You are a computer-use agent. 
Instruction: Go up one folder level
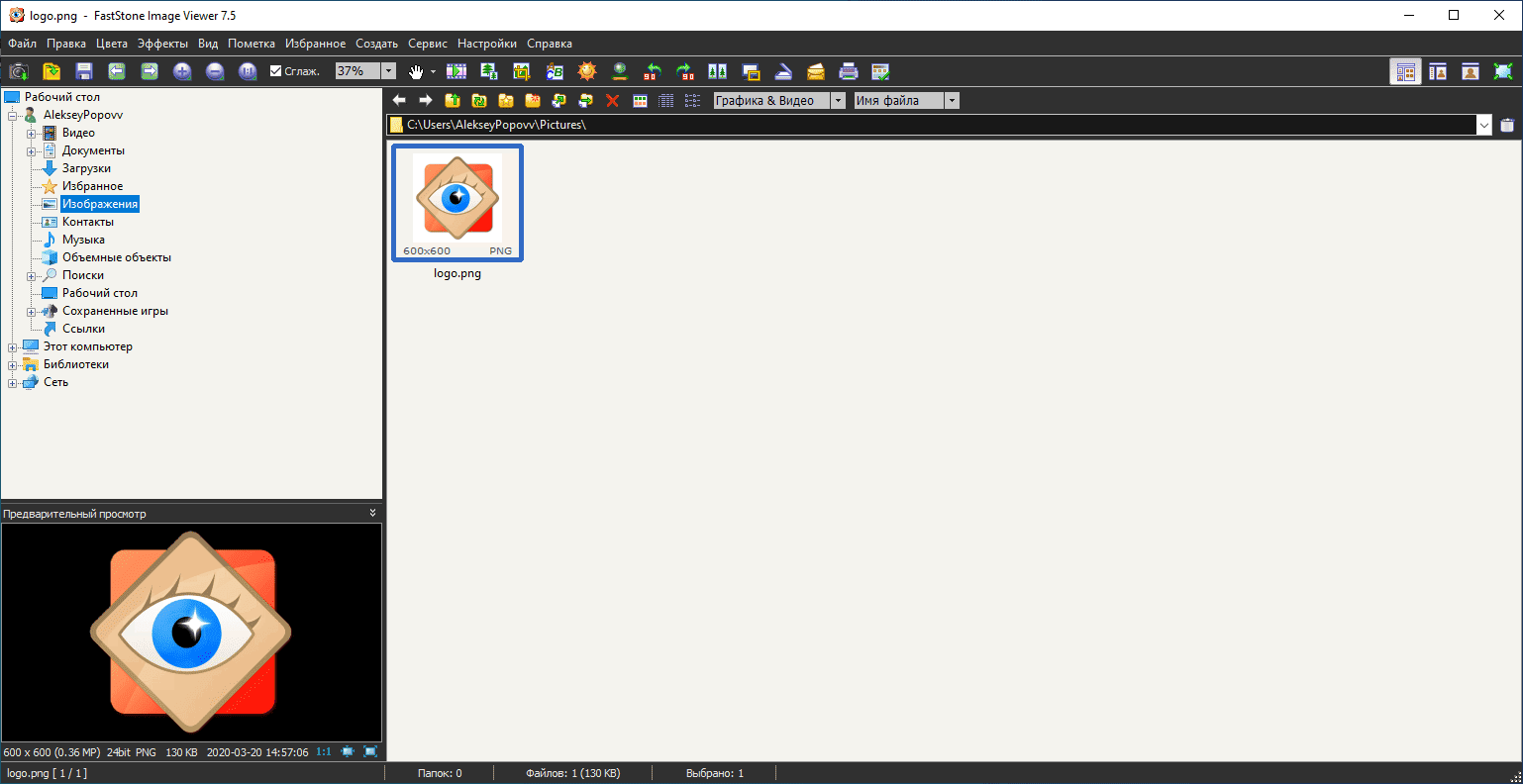tap(453, 100)
